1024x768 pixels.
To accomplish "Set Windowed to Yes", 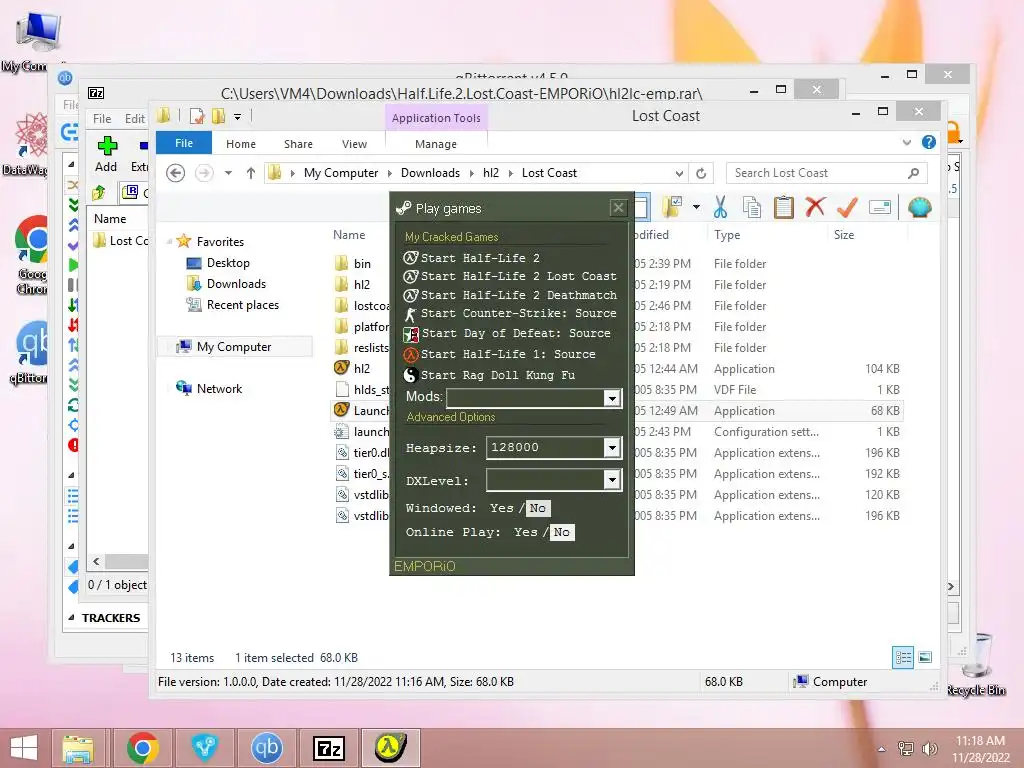I will coord(502,508).
